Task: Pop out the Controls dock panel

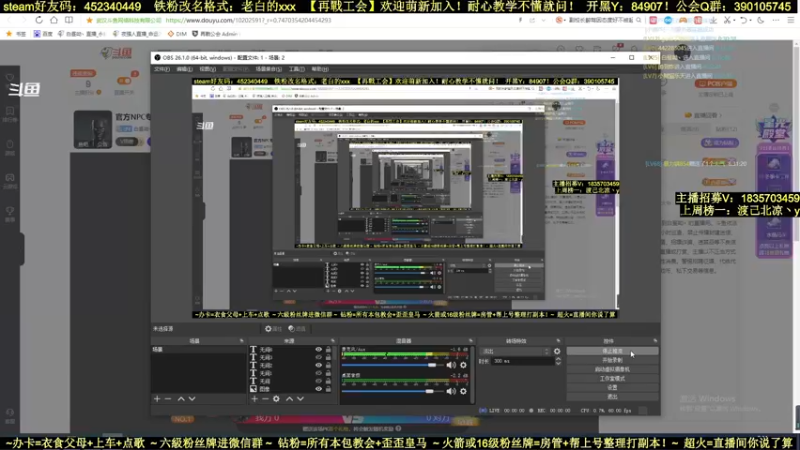Action: [655, 341]
